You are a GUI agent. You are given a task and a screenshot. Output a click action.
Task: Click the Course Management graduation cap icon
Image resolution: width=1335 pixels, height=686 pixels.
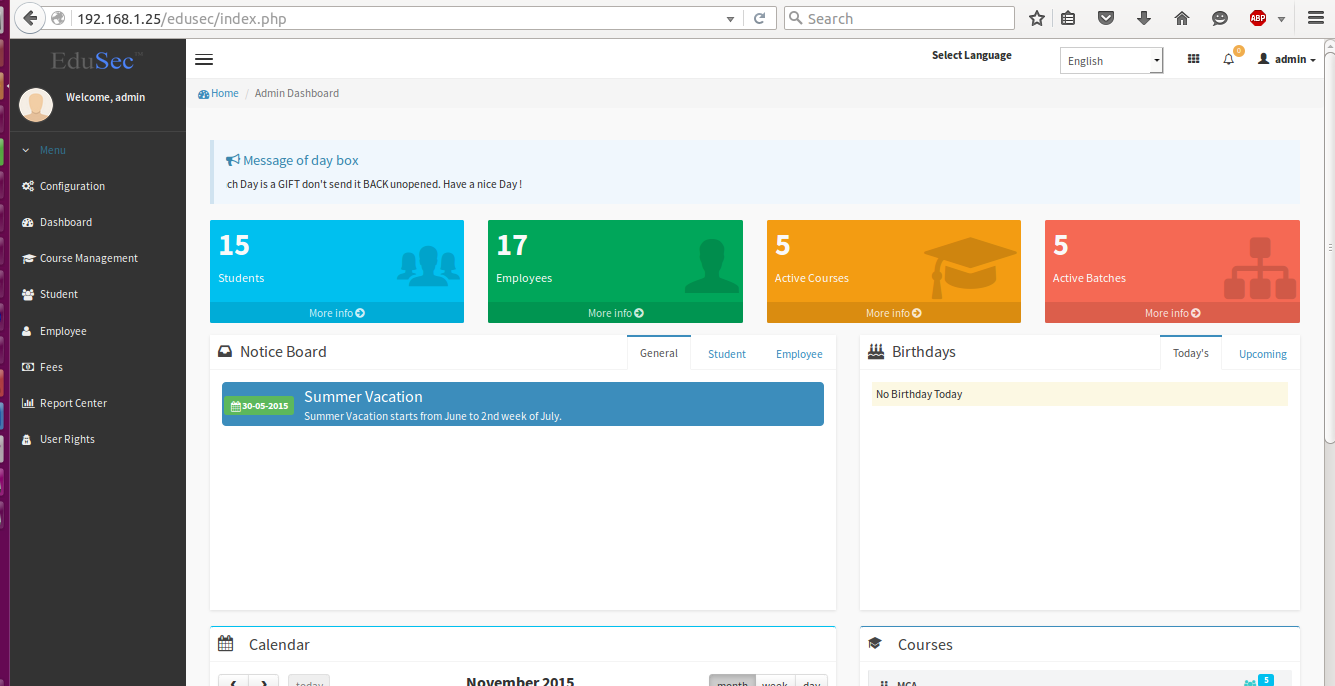(28, 259)
